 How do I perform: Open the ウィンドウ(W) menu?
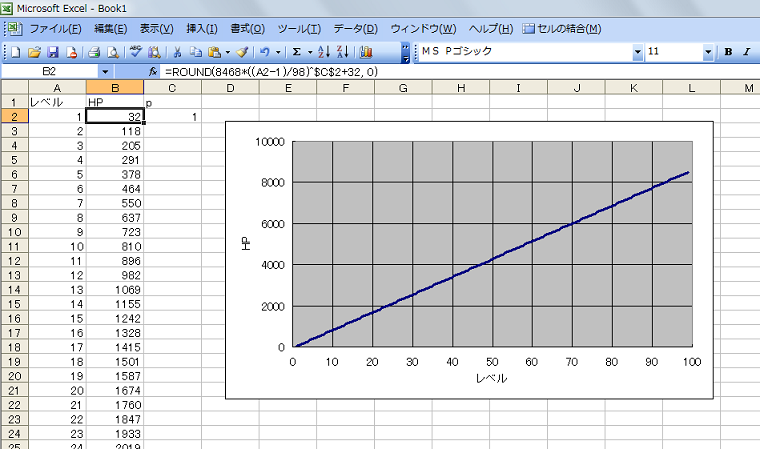(423, 29)
